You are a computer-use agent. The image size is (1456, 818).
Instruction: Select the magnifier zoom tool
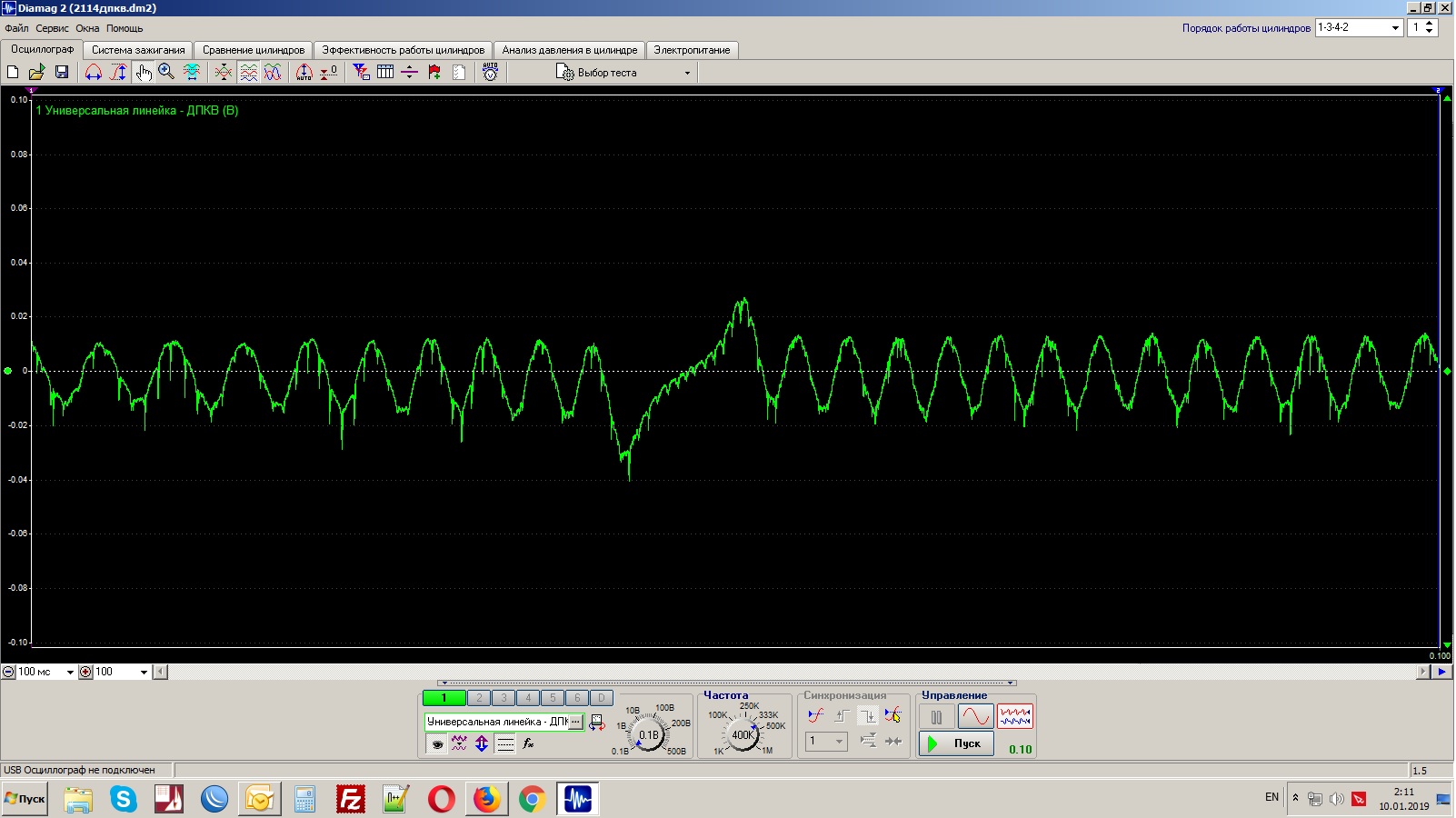[x=166, y=72]
